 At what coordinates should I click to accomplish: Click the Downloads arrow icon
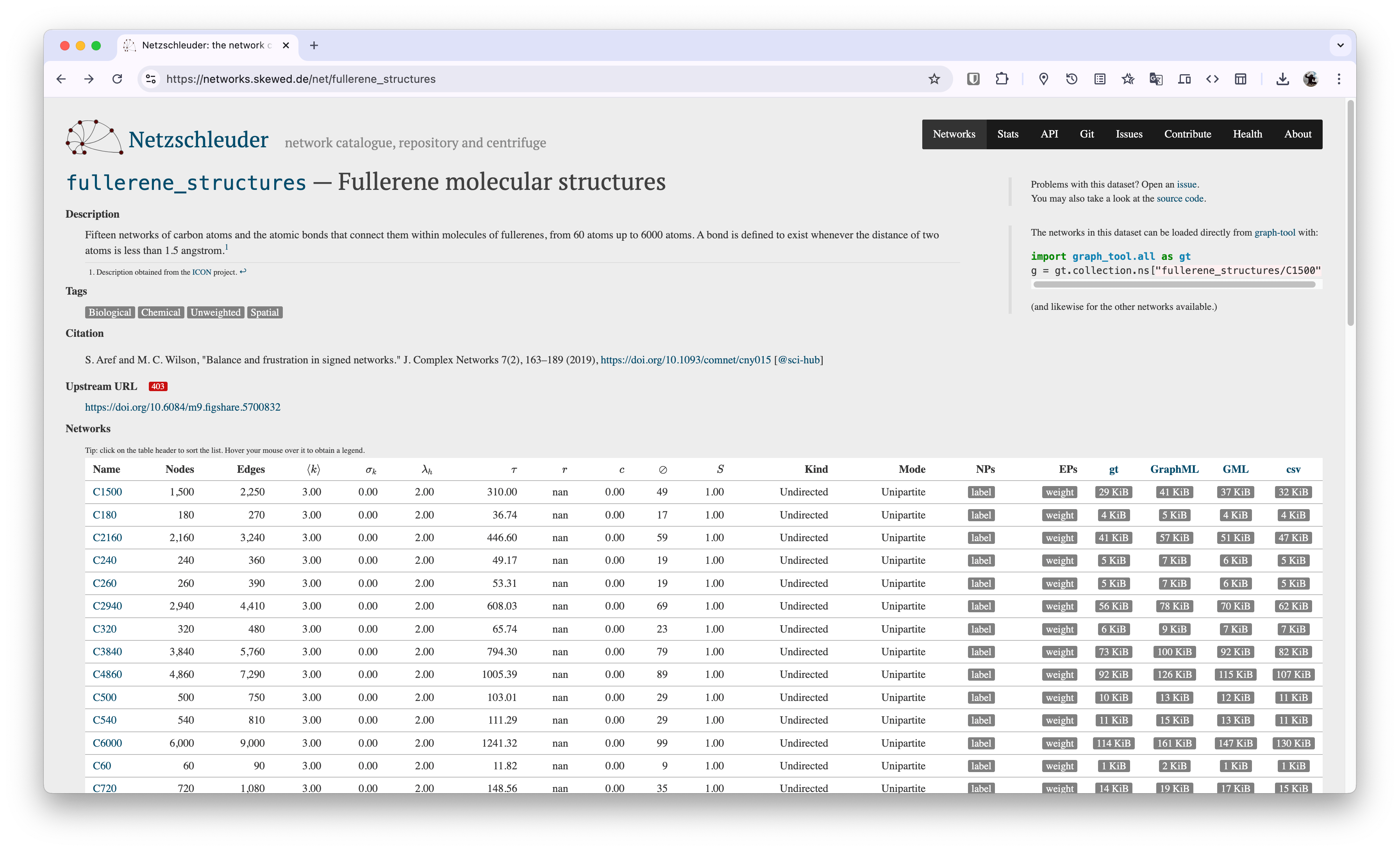[x=1282, y=79]
